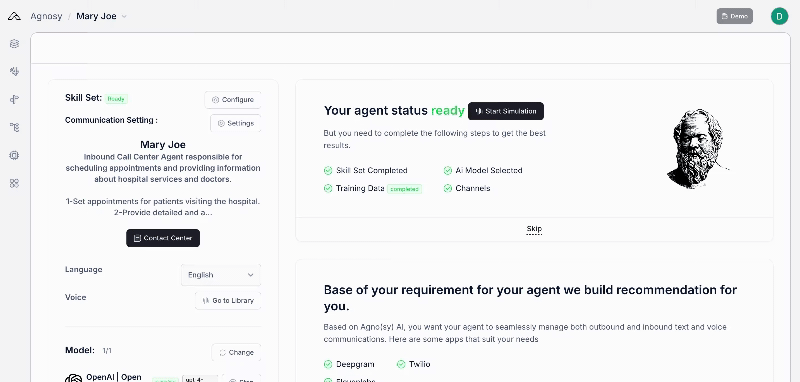Click the 'AI Model Selected' text
Image resolution: width=800 pixels, height=382 pixels.
489,170
